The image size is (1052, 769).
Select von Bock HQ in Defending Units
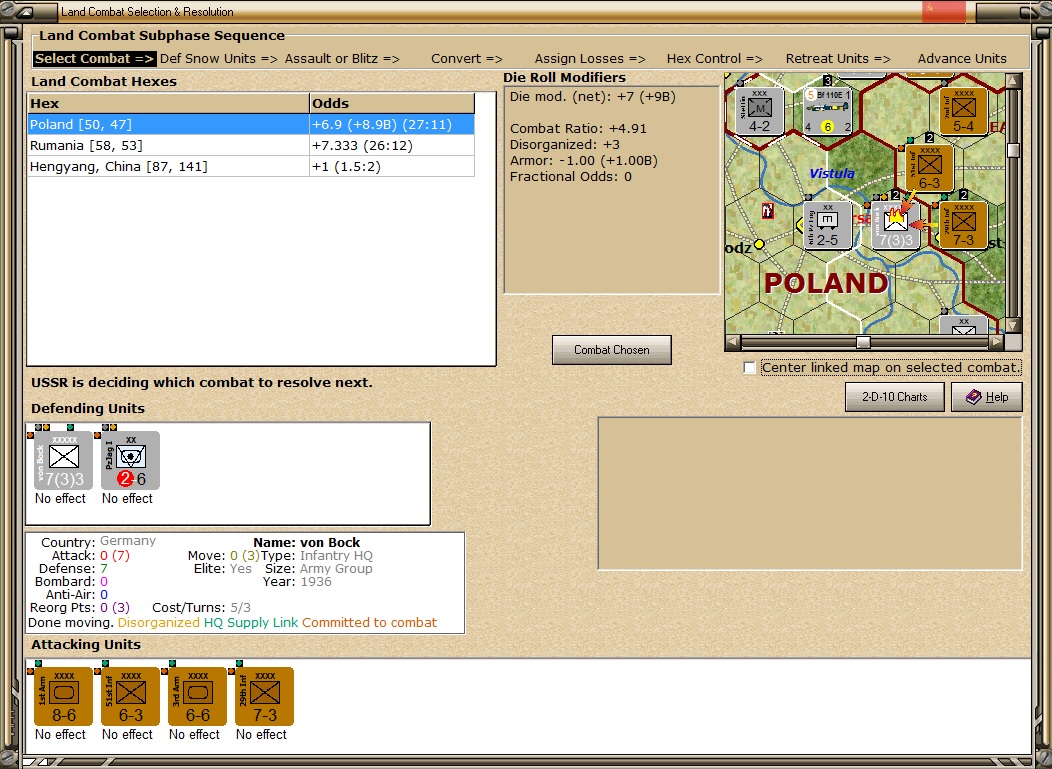click(x=63, y=461)
